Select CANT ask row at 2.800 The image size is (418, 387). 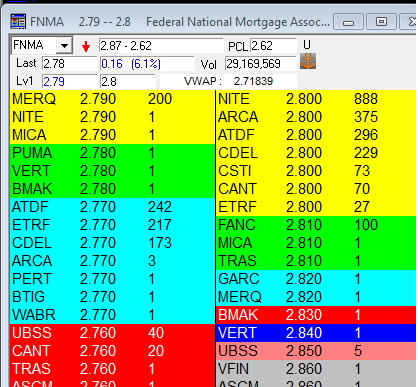pos(317,189)
